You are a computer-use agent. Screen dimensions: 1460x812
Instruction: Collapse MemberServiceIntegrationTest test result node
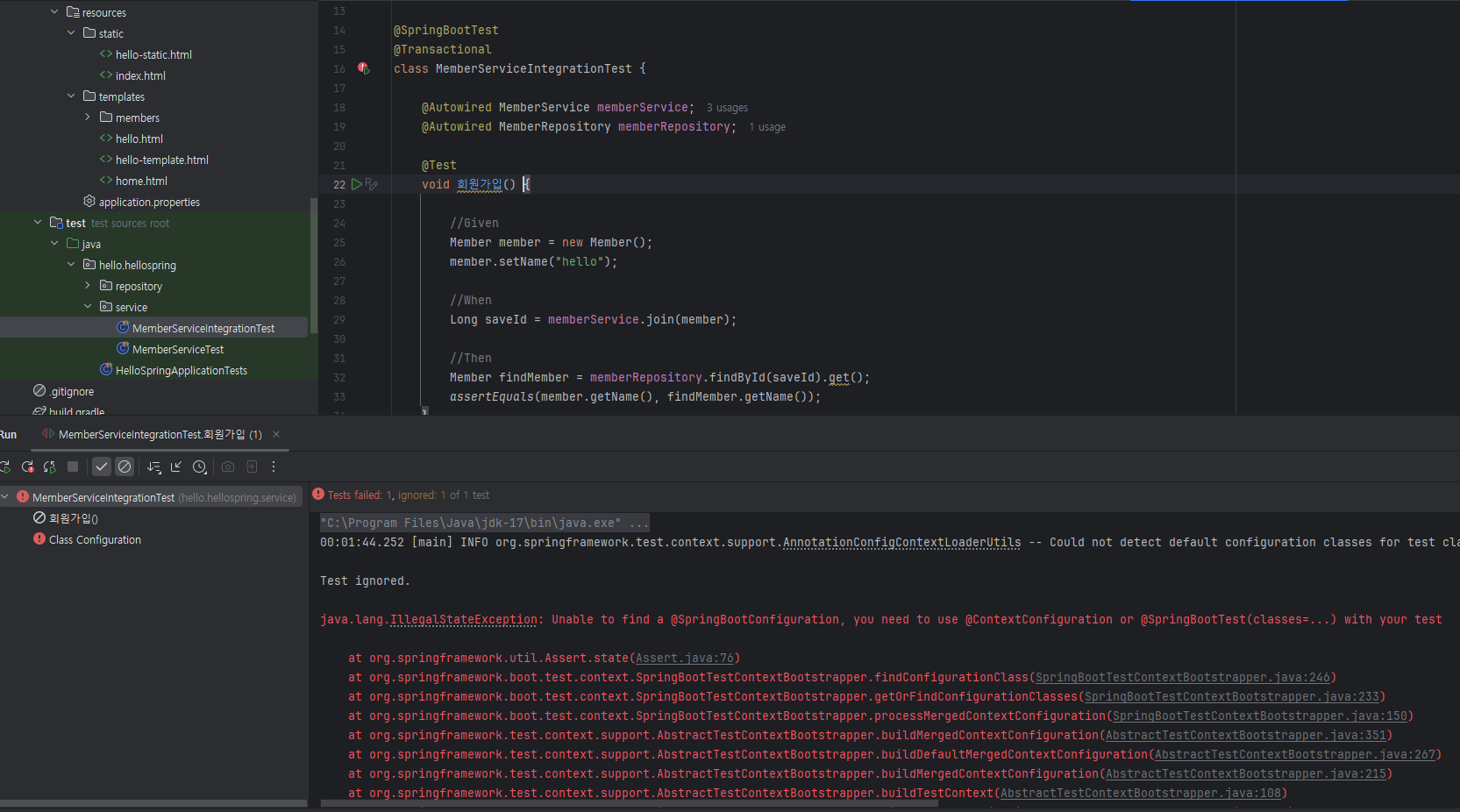tap(5, 497)
